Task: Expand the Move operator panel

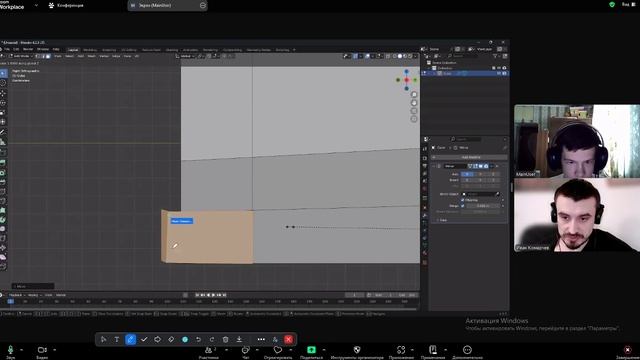Action: (33, 286)
